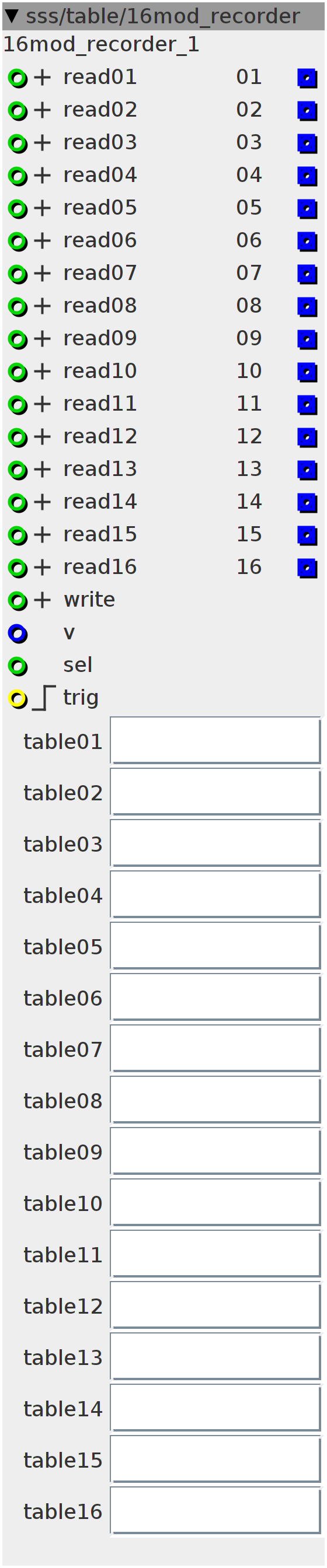327x1568 pixels.
Task: Collapse the sss/table/16mod_recorder header triangle
Action: click(12, 16)
